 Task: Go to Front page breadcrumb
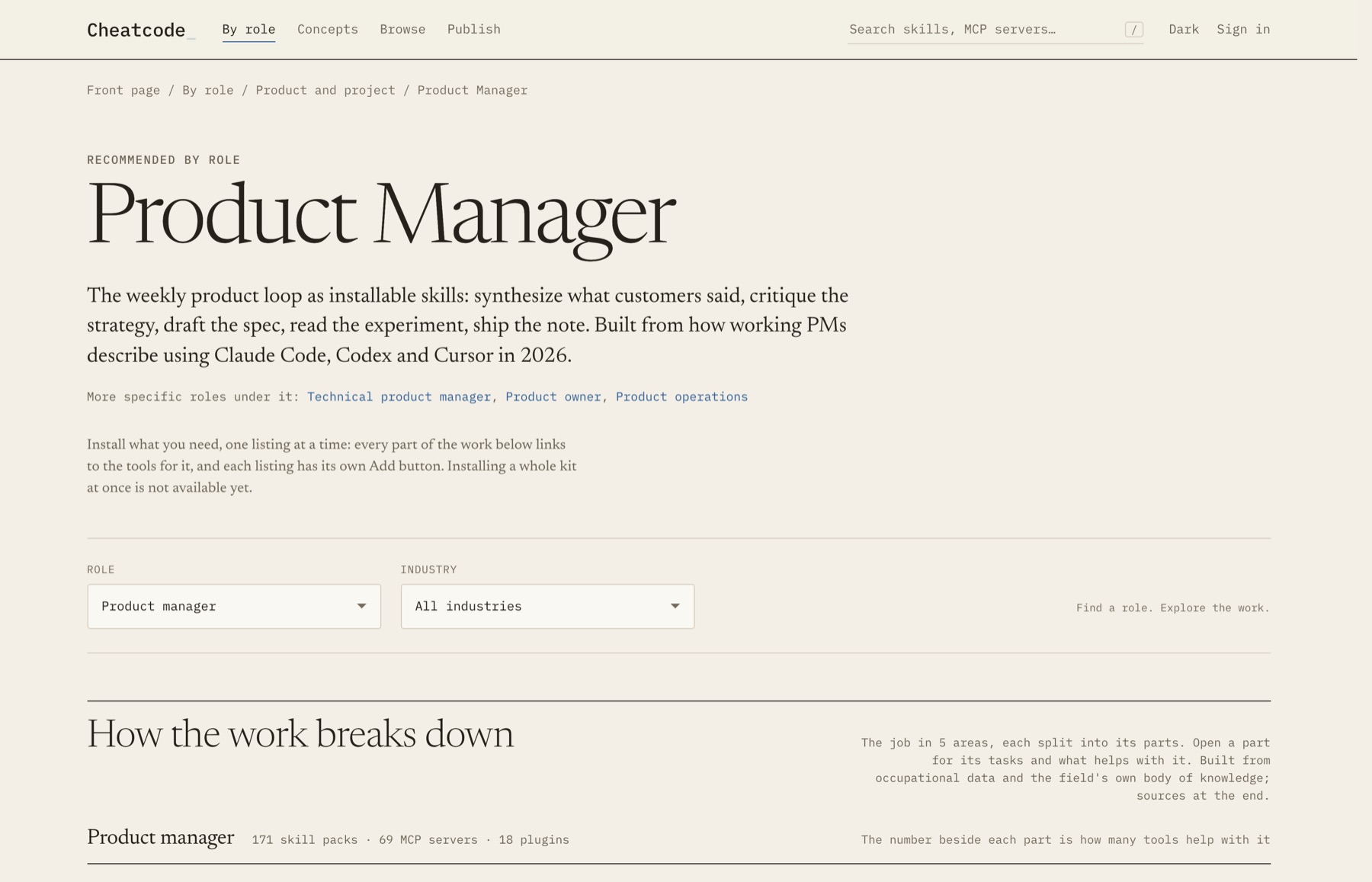[123, 90]
